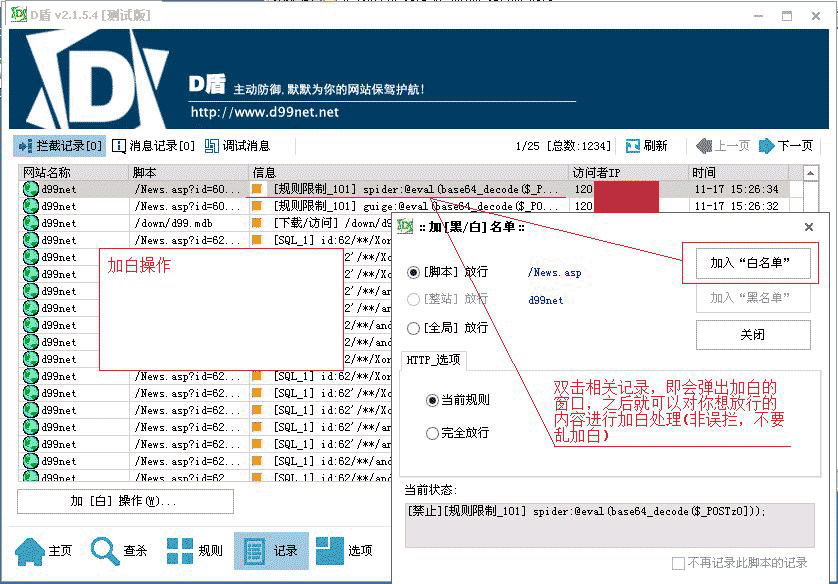The height and width of the screenshot is (584, 838).
Task: Click orange marker of spider:@eval row
Action: tap(257, 189)
